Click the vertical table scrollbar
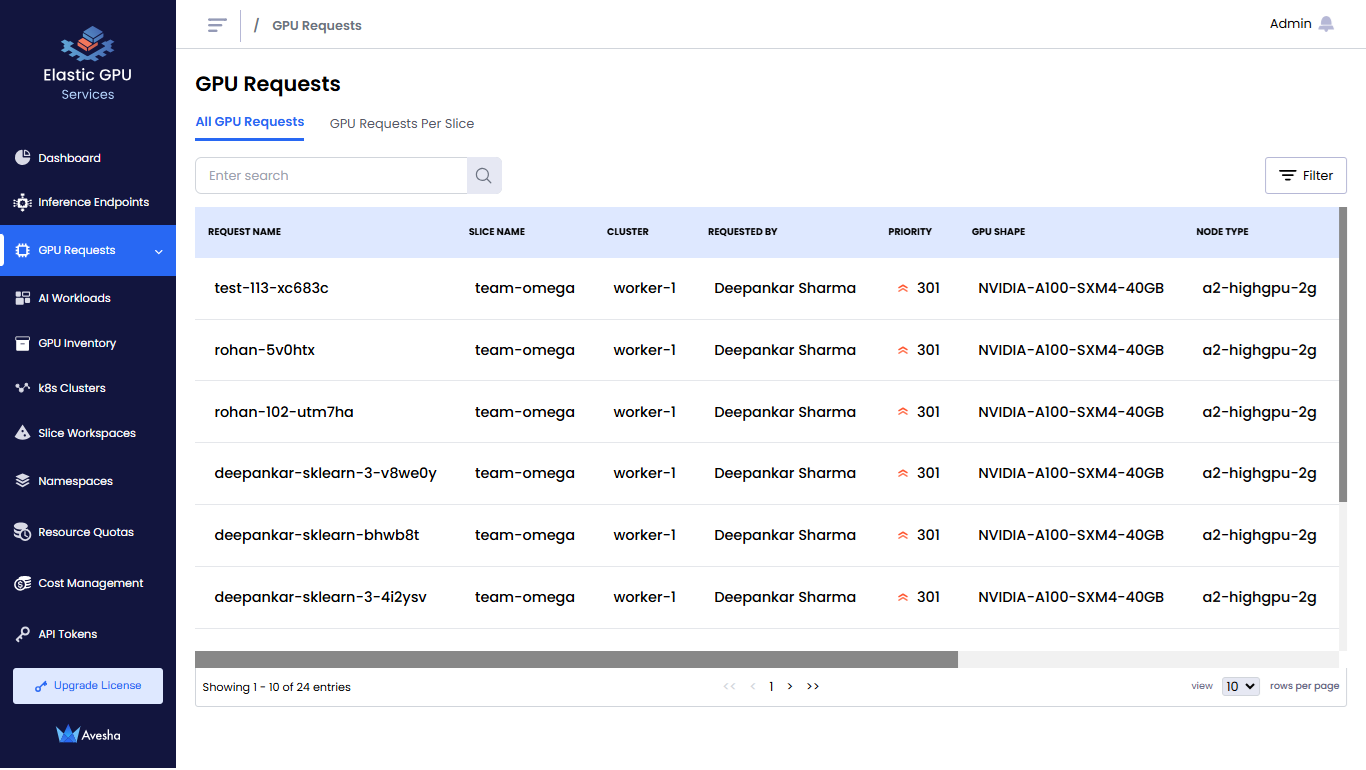Image resolution: width=1366 pixels, height=770 pixels. (x=1343, y=355)
